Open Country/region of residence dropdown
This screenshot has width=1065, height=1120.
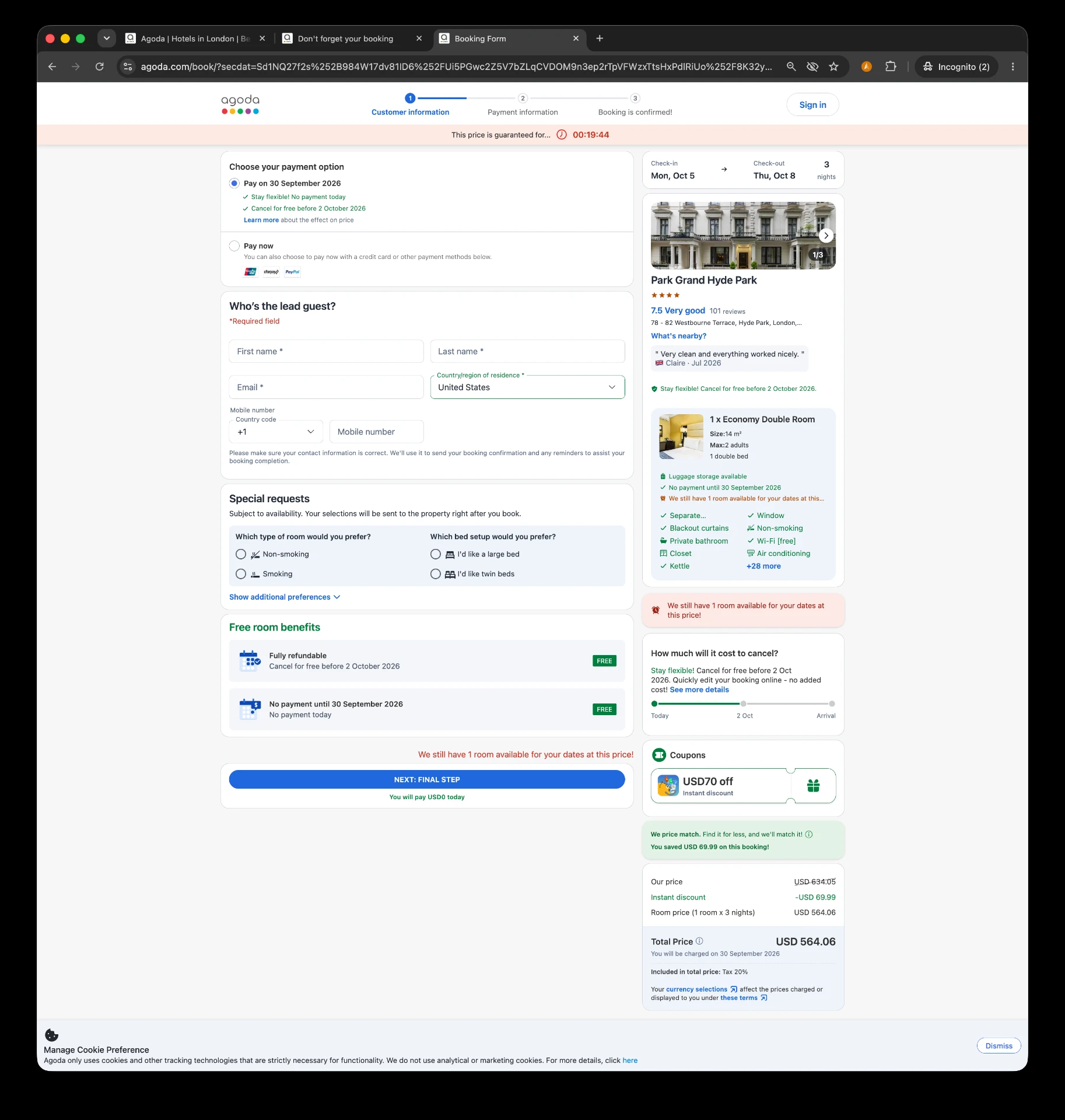[527, 387]
